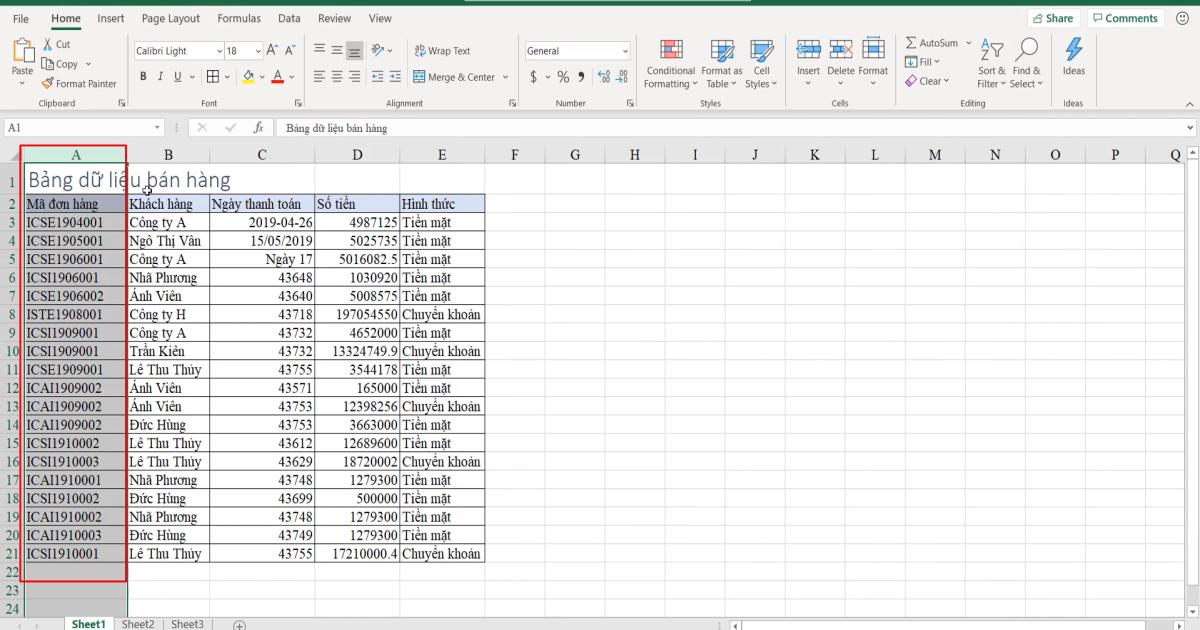Viewport: 1200px width, 630px height.
Task: Toggle underline formatting
Action: pos(176,75)
